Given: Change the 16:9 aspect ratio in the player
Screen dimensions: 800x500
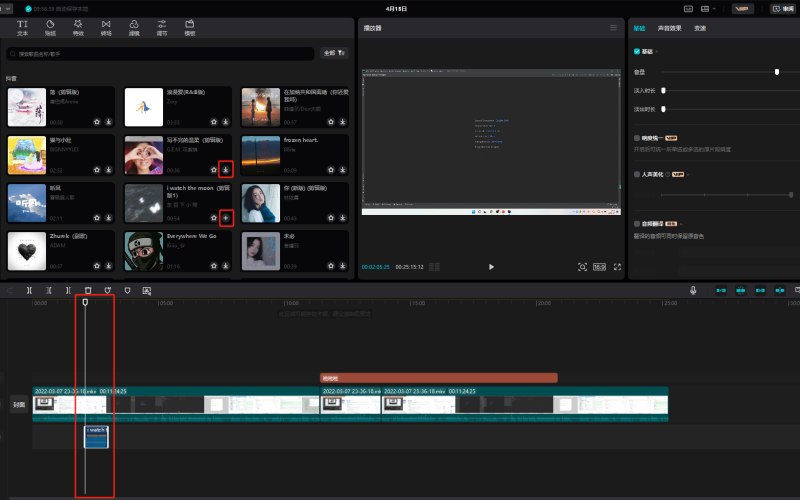Looking at the screenshot, I should (x=599, y=267).
